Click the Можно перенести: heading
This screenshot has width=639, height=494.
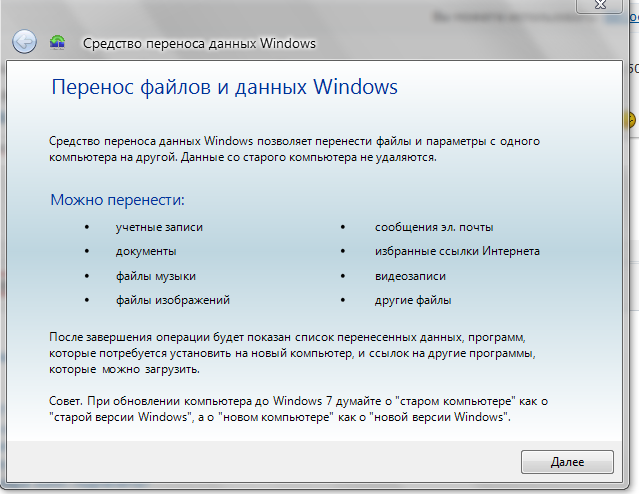pos(117,200)
